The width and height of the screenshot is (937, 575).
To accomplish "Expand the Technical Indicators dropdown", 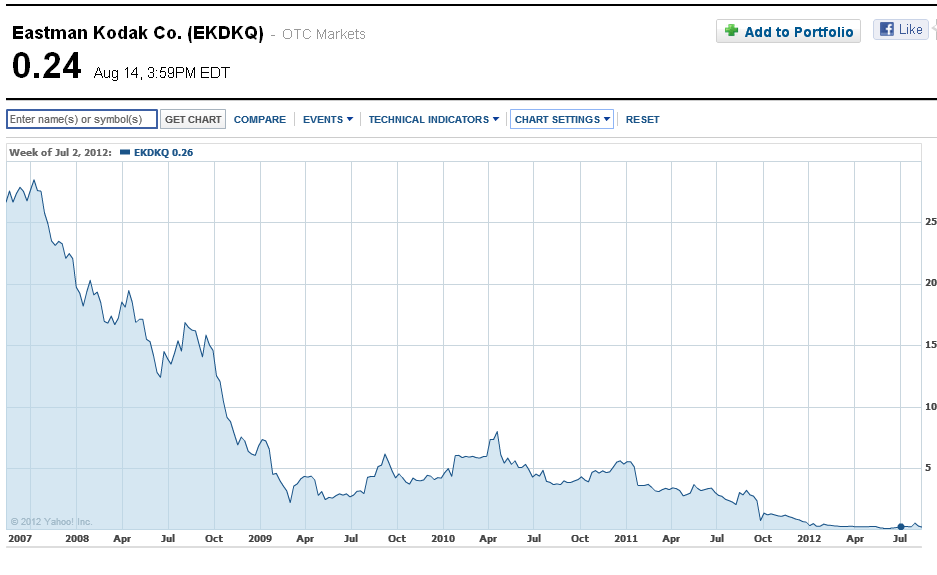I will coord(433,120).
